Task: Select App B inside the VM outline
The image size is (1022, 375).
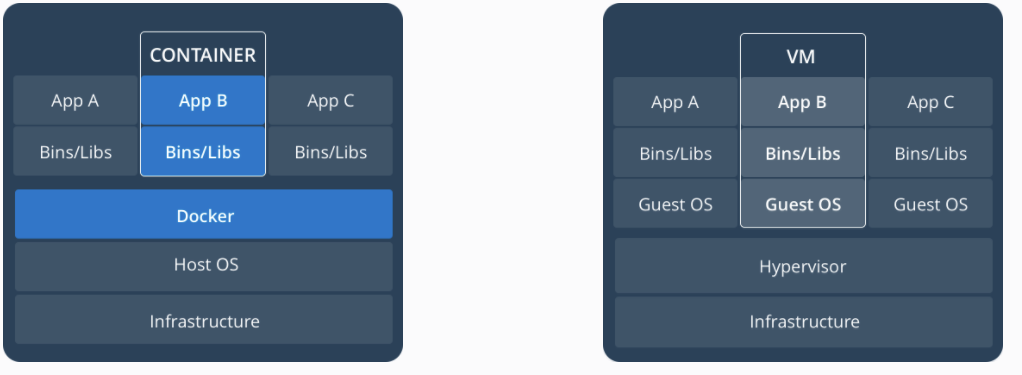Action: pos(802,102)
